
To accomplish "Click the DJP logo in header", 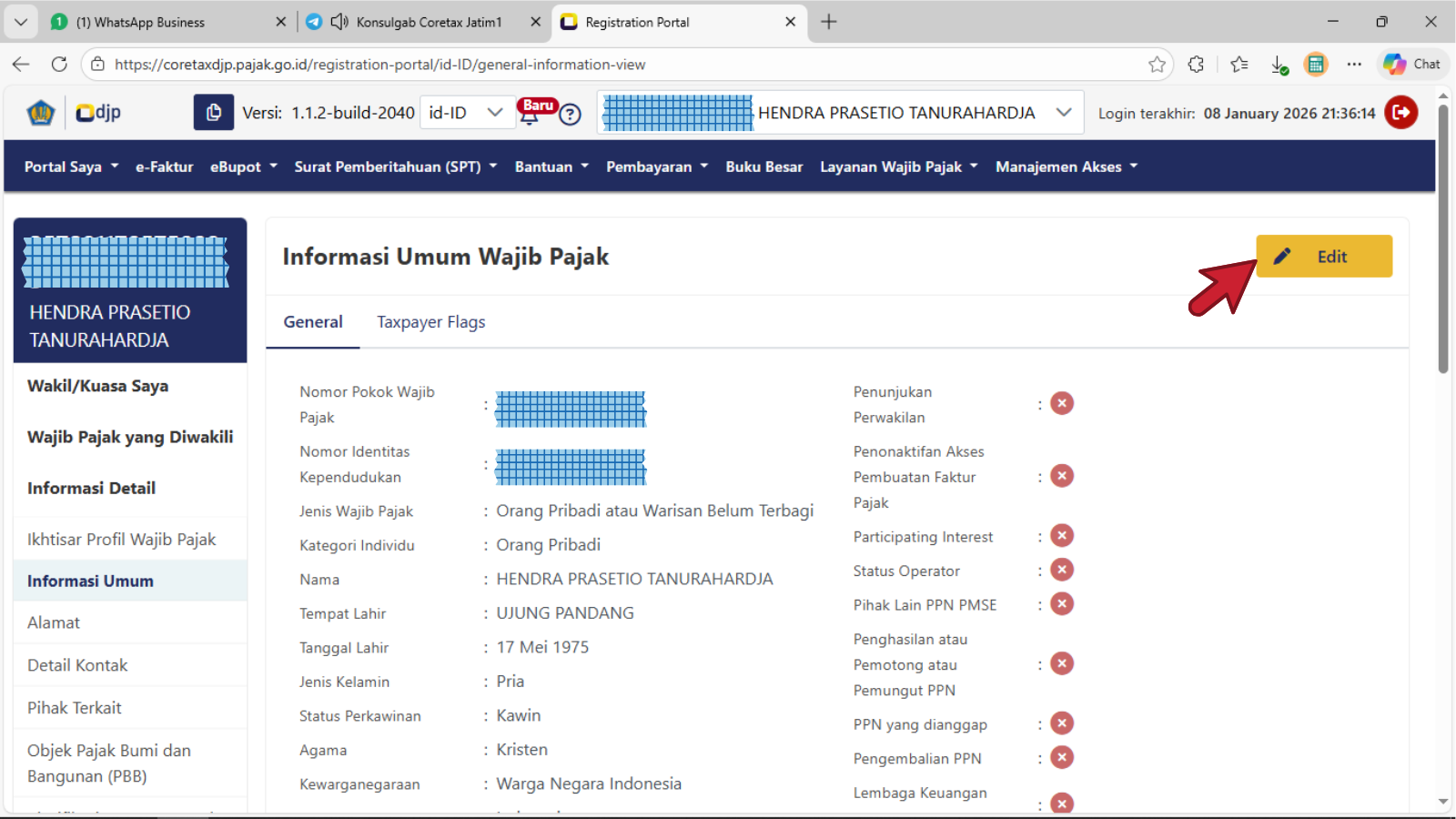I will pyautogui.click(x=98, y=113).
